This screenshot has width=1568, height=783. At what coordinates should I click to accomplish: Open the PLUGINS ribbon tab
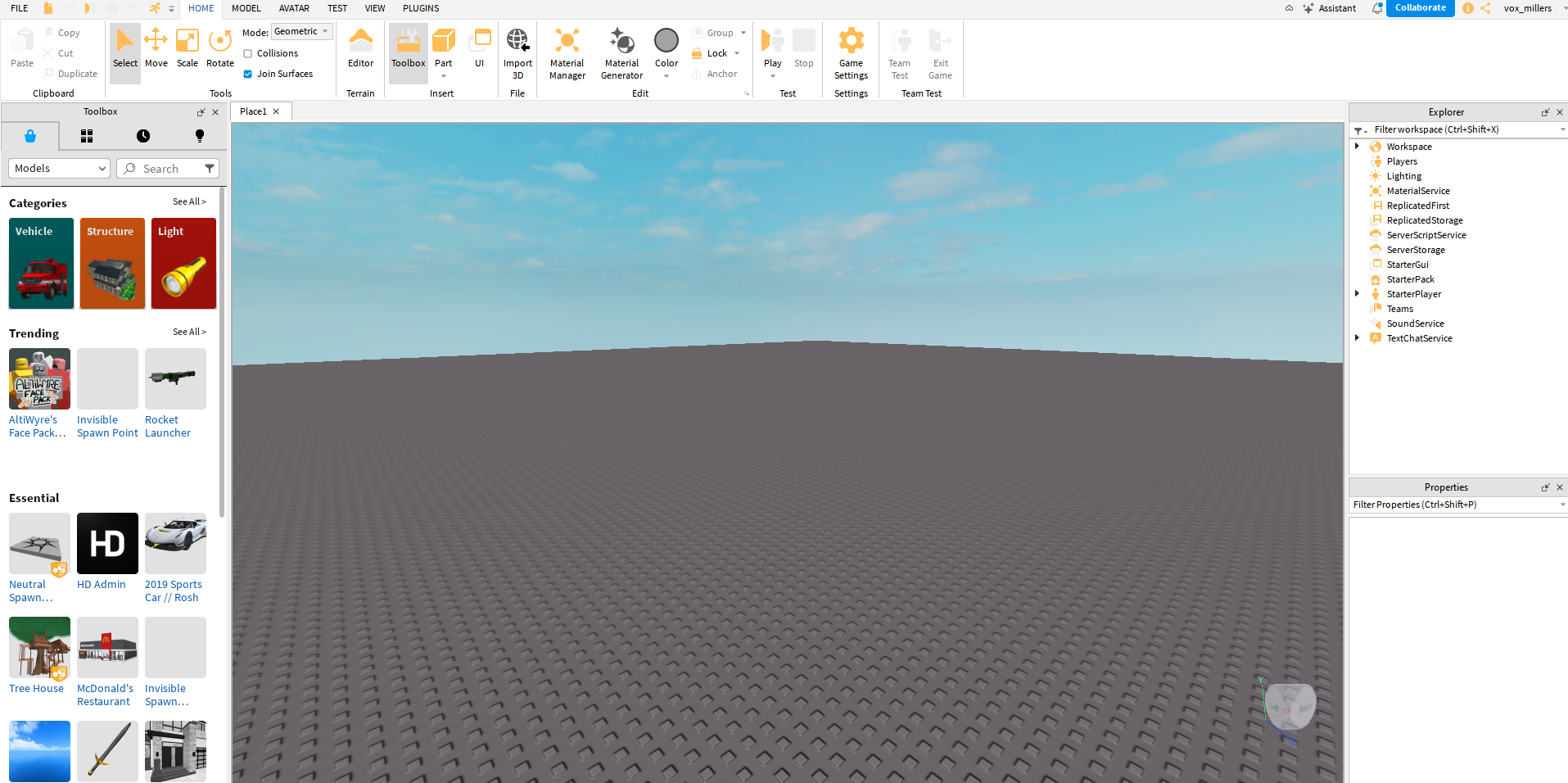[421, 8]
